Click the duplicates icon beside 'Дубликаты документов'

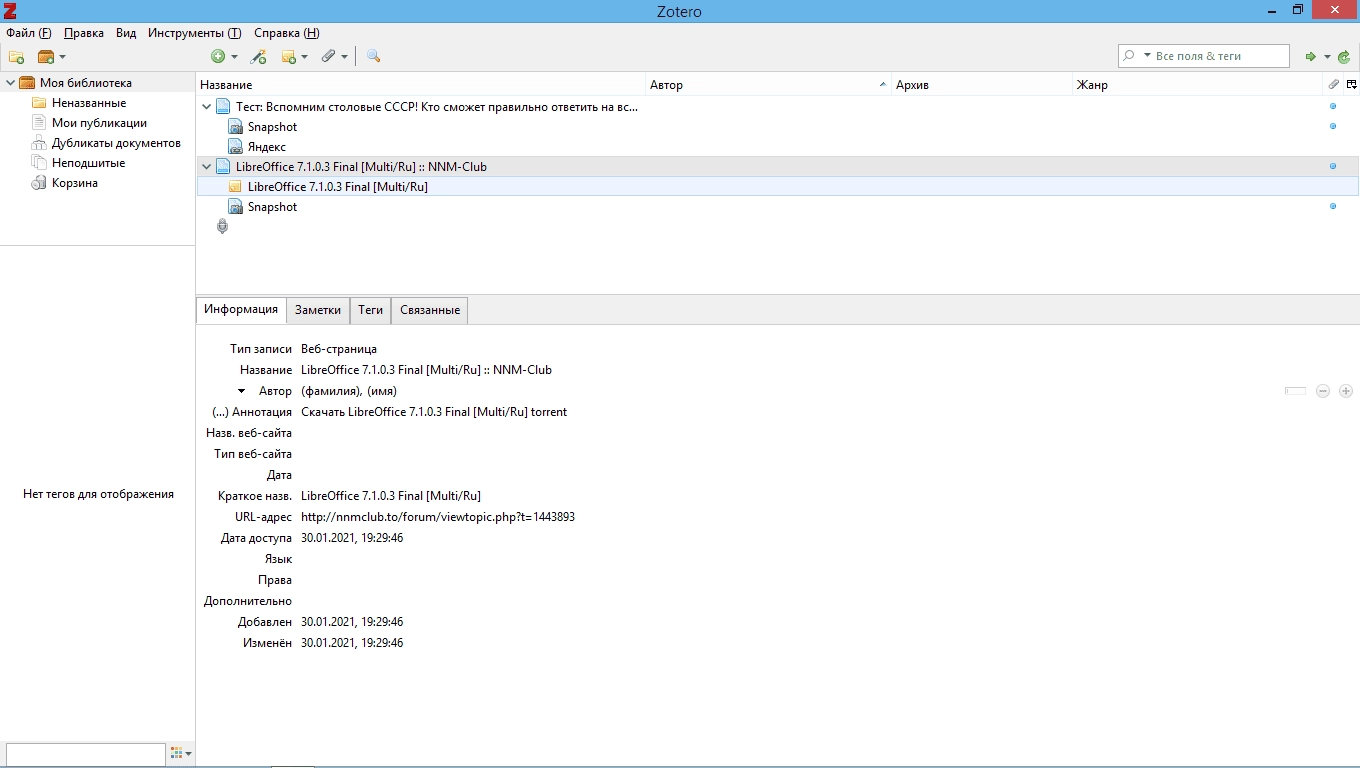click(x=39, y=143)
